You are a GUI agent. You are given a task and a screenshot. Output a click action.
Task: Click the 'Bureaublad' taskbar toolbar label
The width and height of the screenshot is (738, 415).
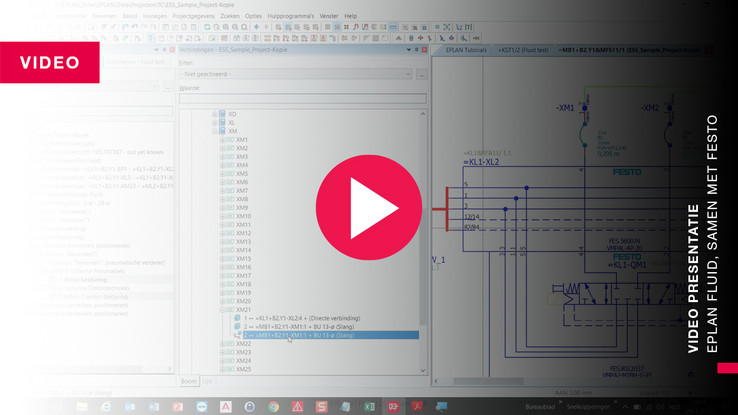tap(540, 407)
